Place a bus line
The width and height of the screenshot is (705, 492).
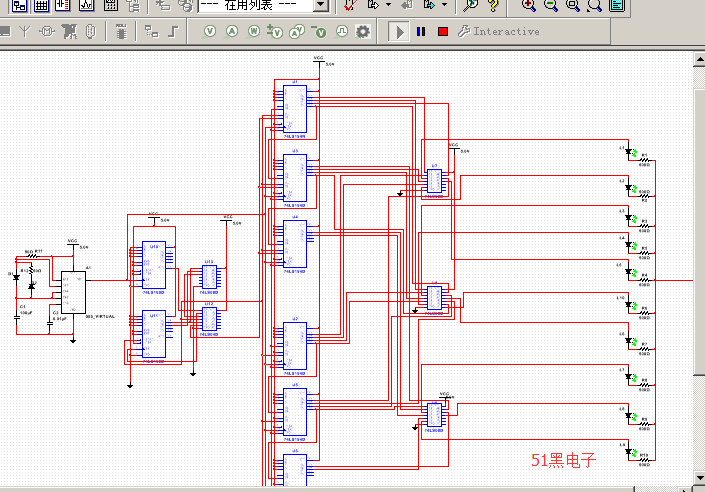174,31
